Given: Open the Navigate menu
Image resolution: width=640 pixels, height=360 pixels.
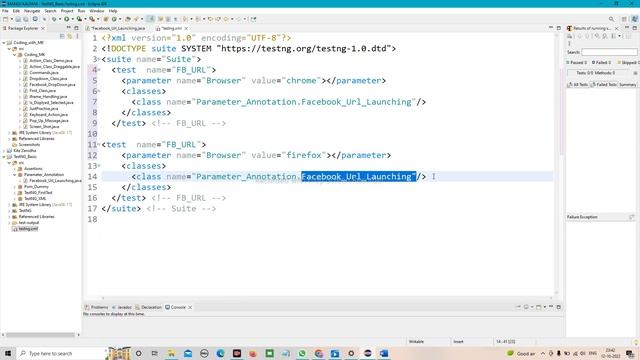Looking at the screenshot, I should pos(32,11).
